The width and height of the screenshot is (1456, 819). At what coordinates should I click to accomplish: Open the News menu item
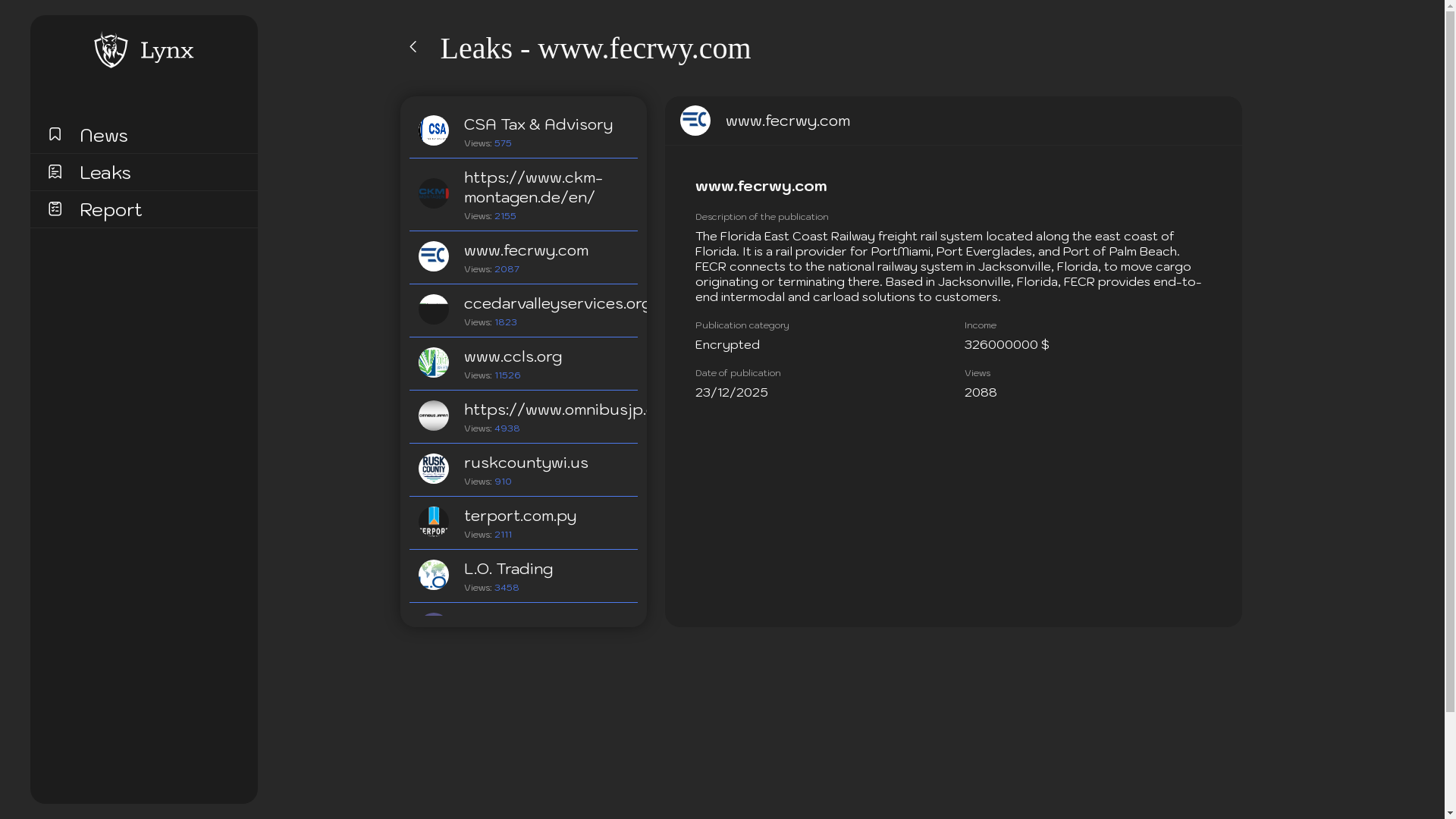point(104,135)
